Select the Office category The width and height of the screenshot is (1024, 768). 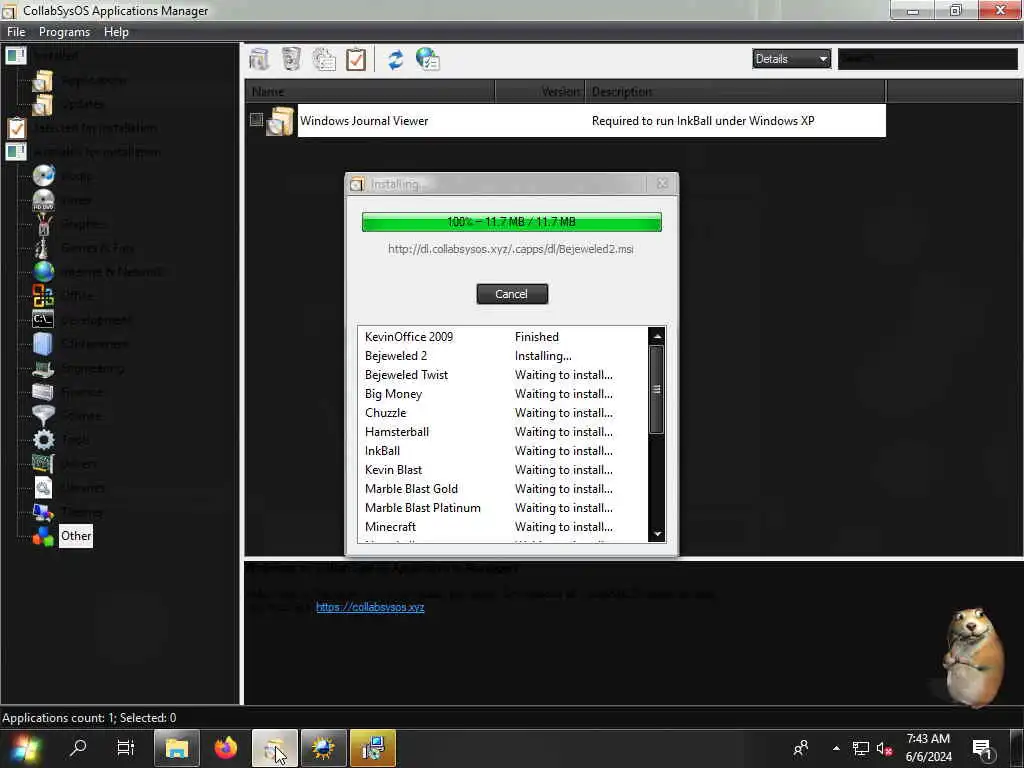point(63,296)
